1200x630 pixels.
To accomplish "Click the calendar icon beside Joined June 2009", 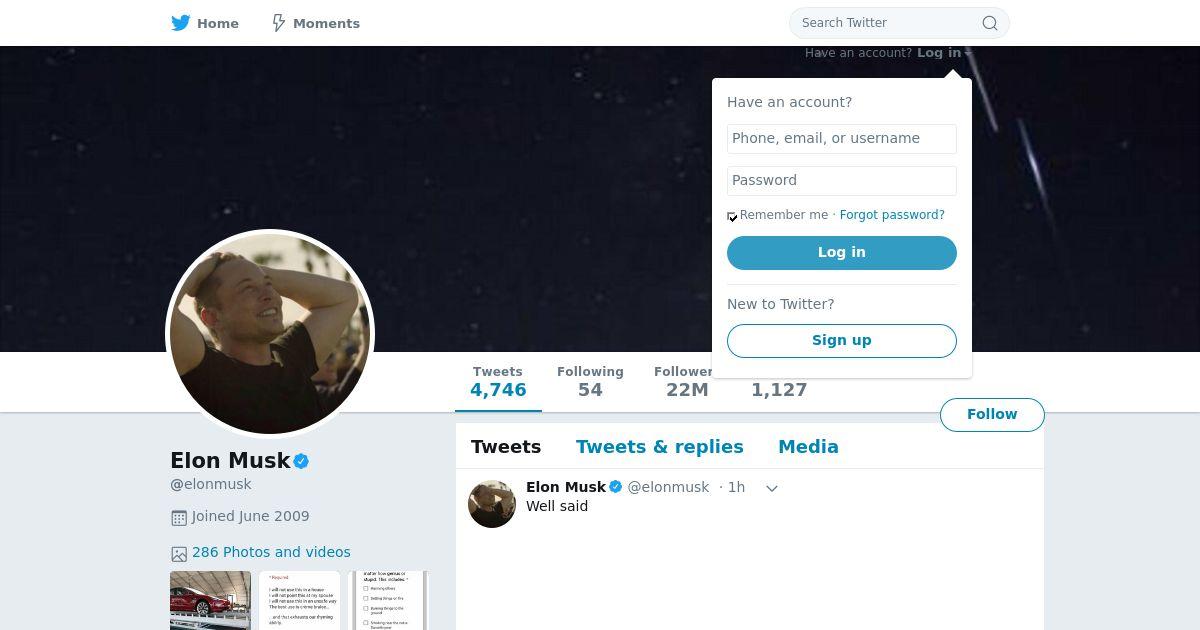I will click(x=179, y=518).
